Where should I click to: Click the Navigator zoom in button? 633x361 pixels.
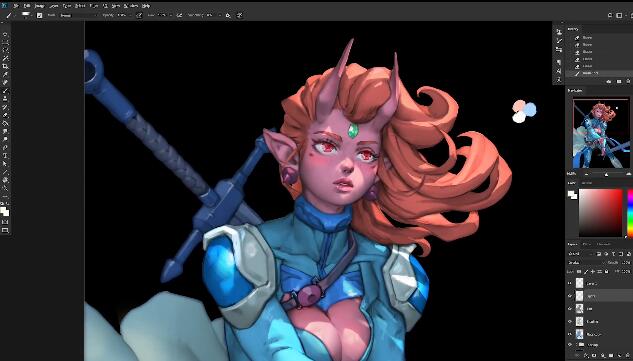click(629, 174)
